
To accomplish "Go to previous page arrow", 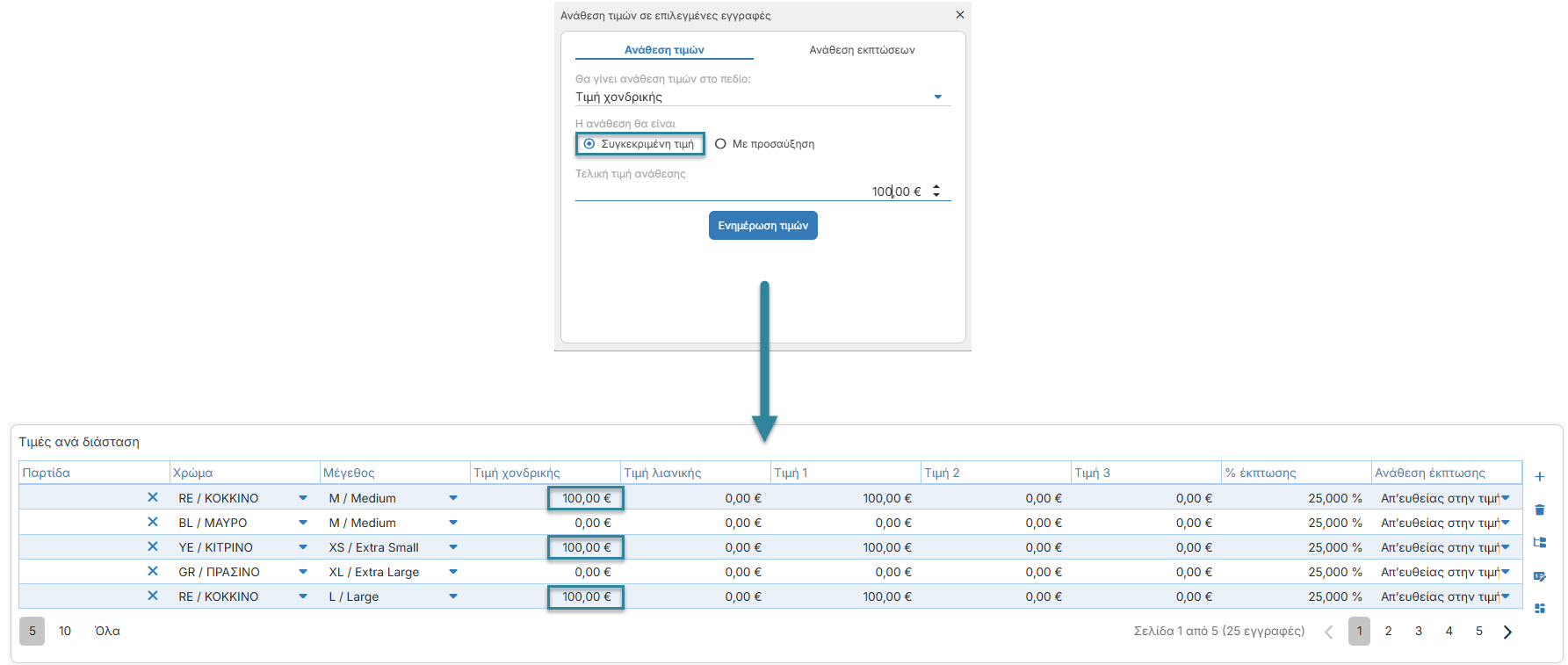I will pyautogui.click(x=1328, y=632).
